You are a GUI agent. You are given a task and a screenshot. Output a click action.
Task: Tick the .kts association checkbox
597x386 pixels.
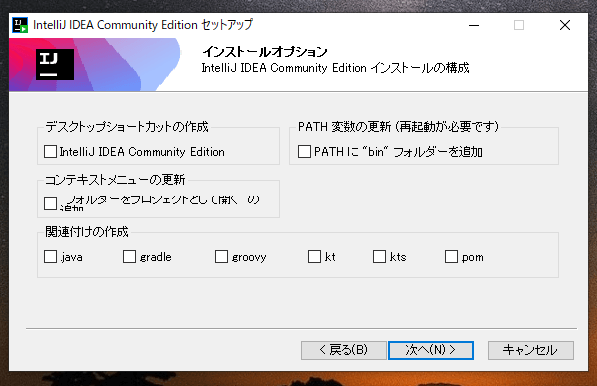(x=379, y=257)
